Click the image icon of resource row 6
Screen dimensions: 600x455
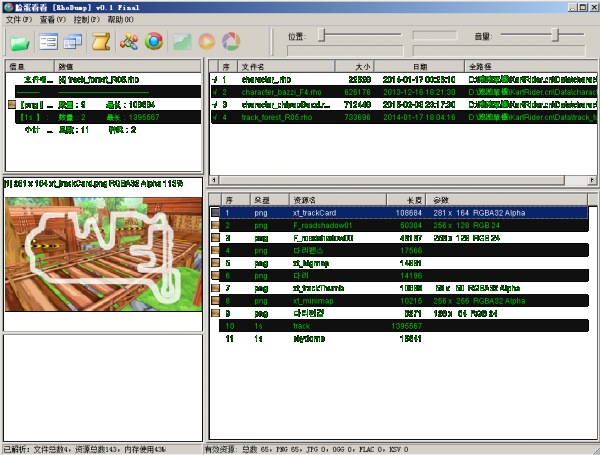pos(215,276)
